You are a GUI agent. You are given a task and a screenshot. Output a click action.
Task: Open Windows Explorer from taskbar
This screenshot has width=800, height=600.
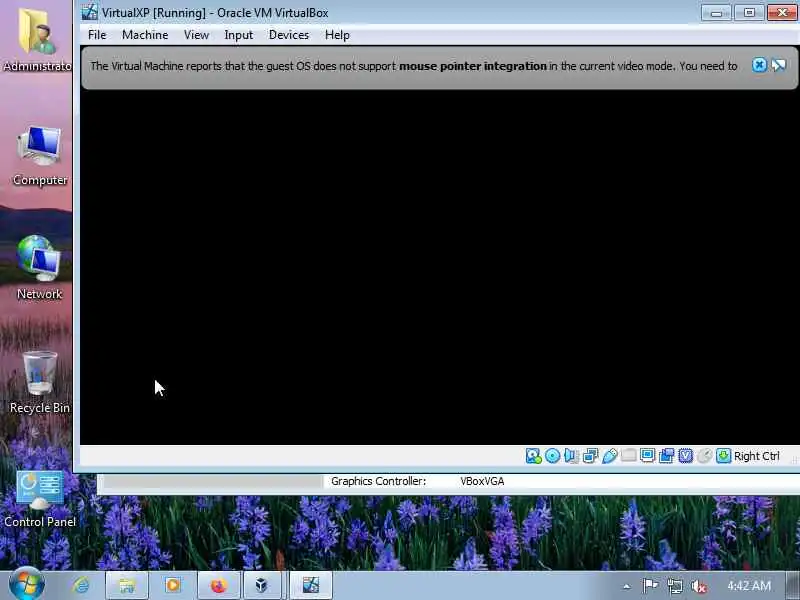pos(127,585)
